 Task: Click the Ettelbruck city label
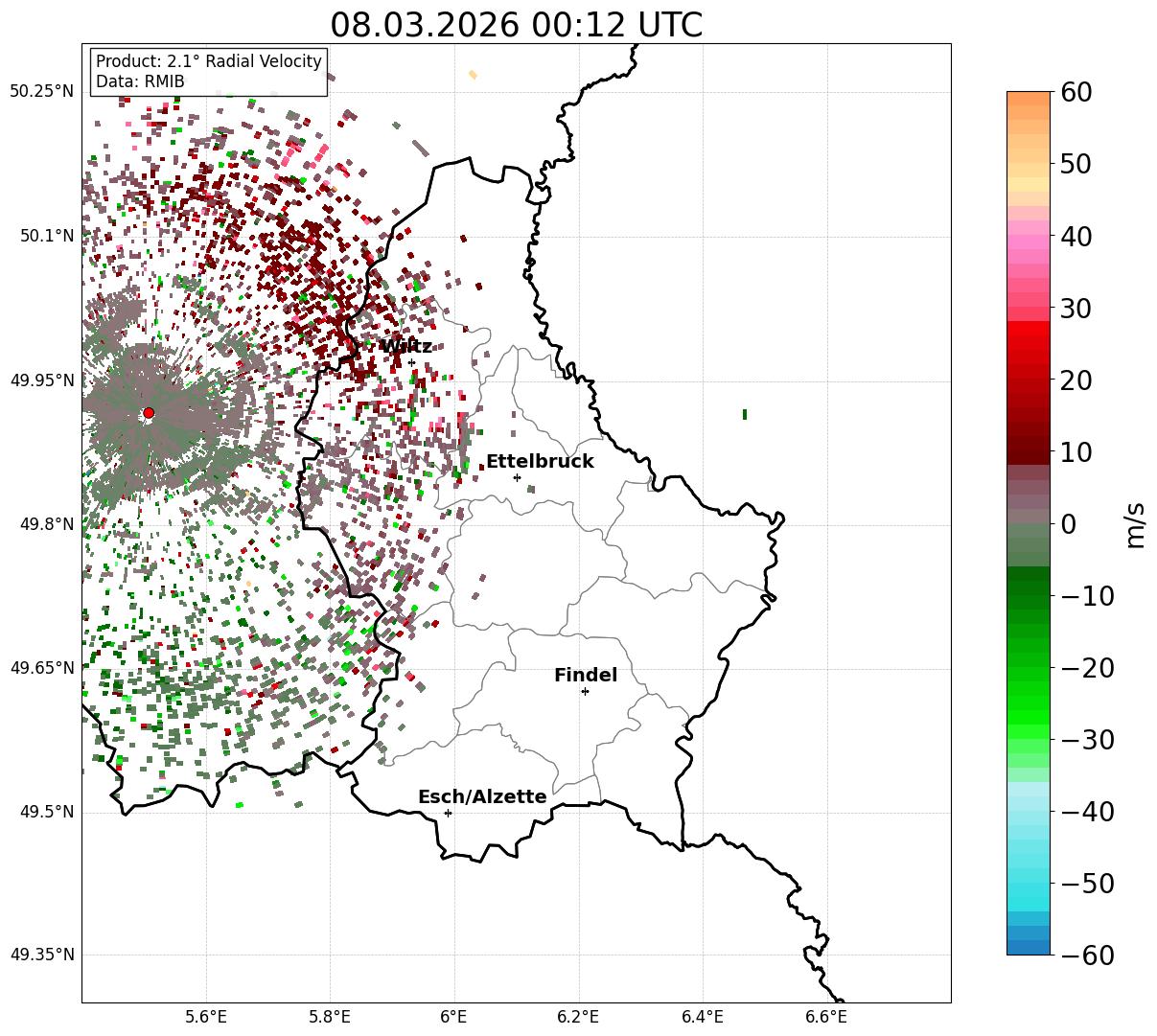pyautogui.click(x=540, y=462)
